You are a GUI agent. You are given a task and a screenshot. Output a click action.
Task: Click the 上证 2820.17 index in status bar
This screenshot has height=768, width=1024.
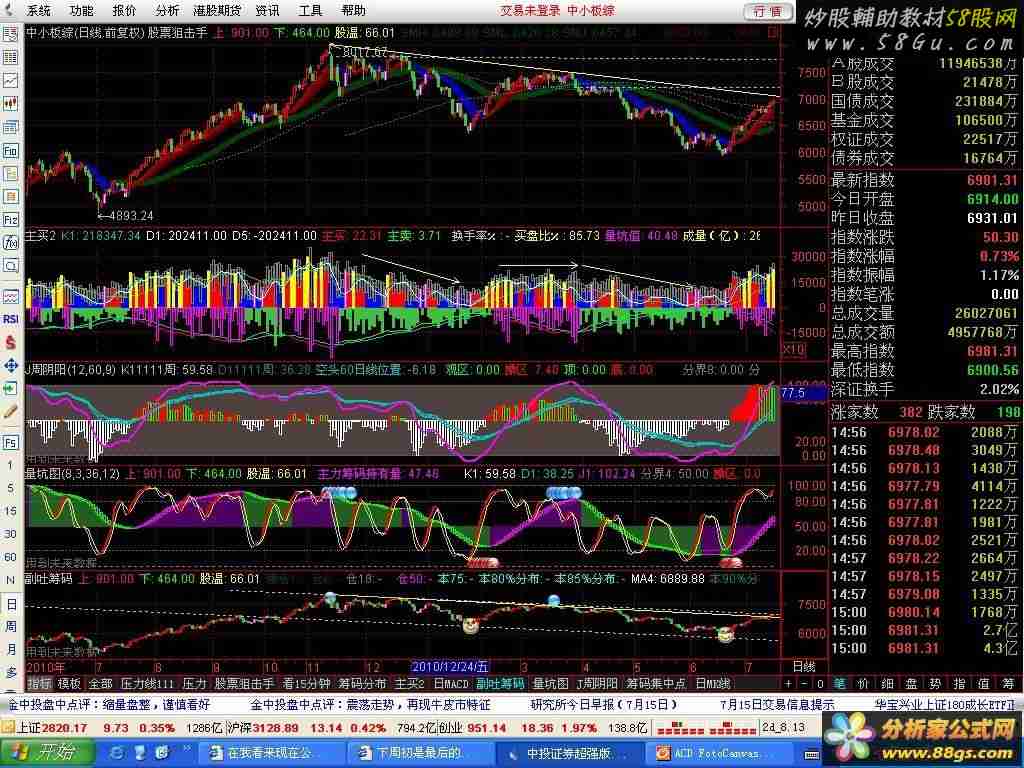(51, 727)
